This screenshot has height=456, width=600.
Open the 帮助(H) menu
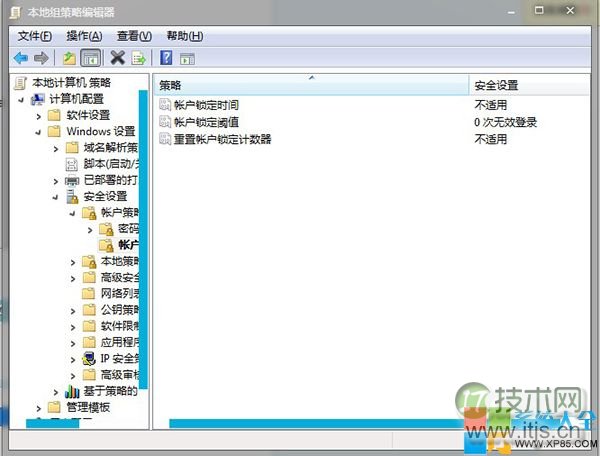(x=185, y=36)
